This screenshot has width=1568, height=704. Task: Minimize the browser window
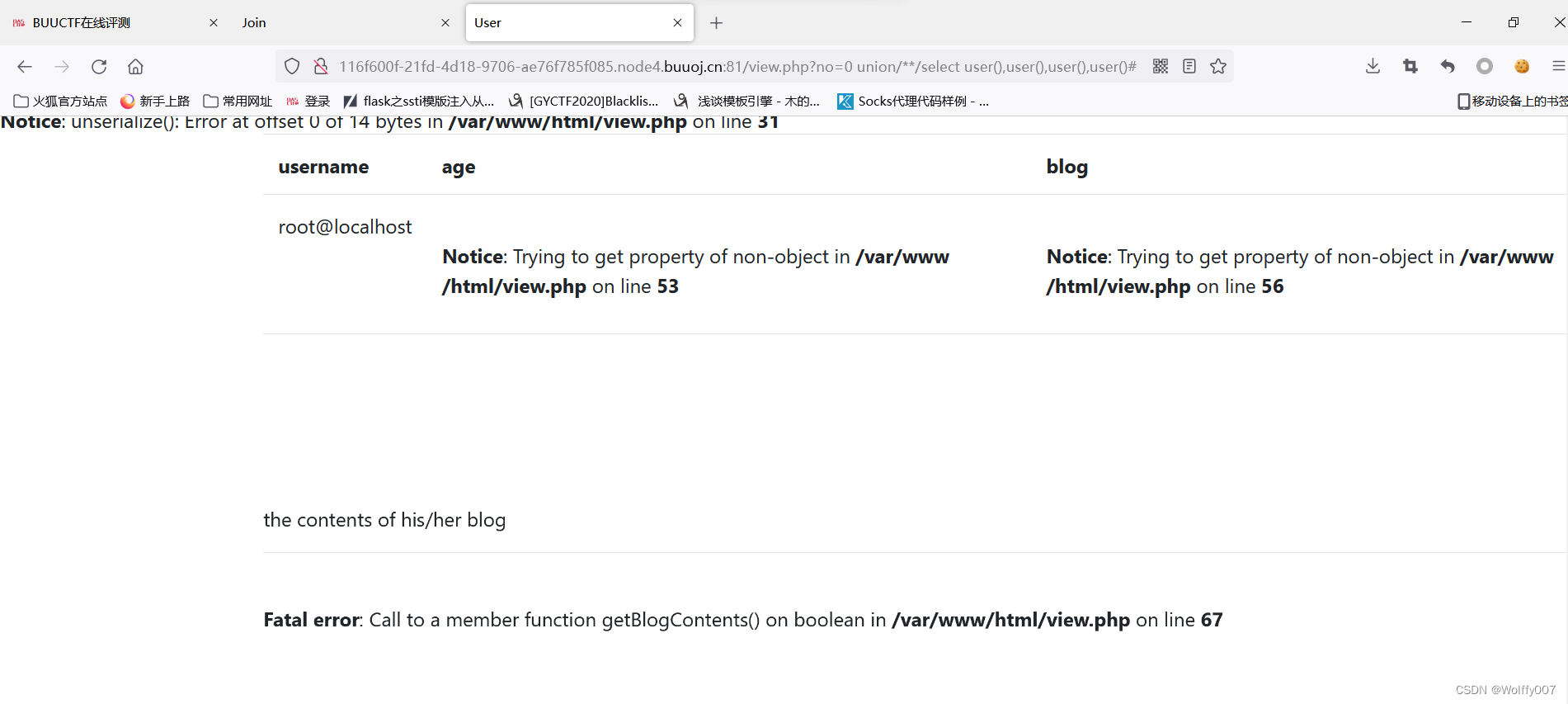[x=1467, y=23]
